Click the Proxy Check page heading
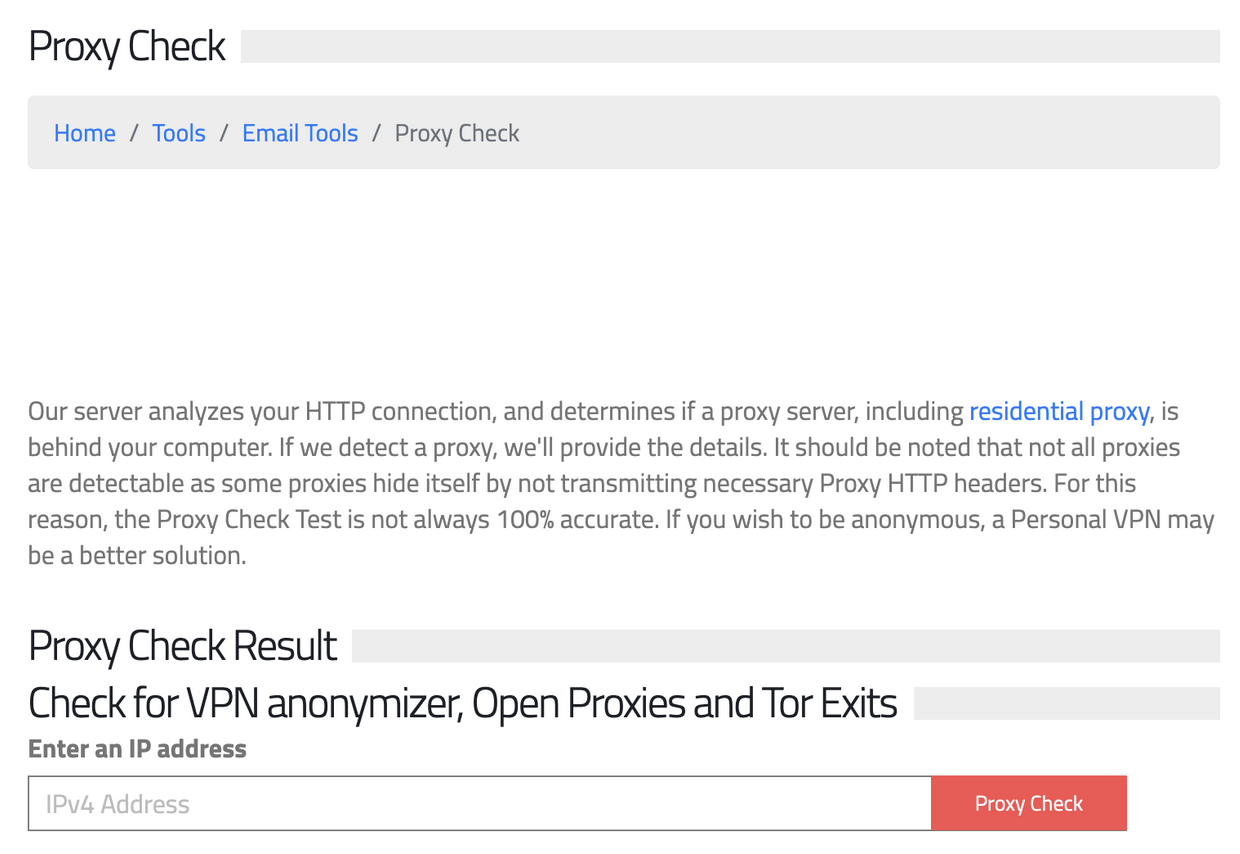This screenshot has height=854, width=1240. tap(126, 46)
